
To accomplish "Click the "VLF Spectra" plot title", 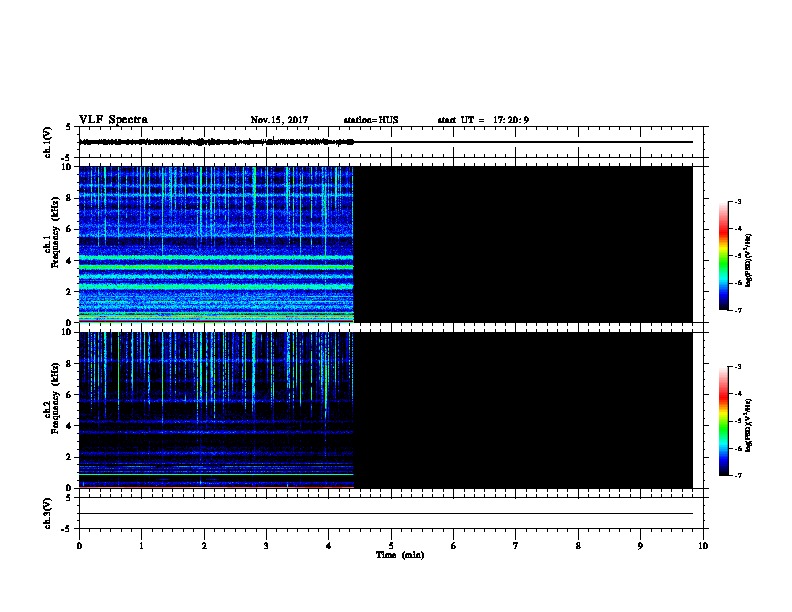I will [113, 120].
